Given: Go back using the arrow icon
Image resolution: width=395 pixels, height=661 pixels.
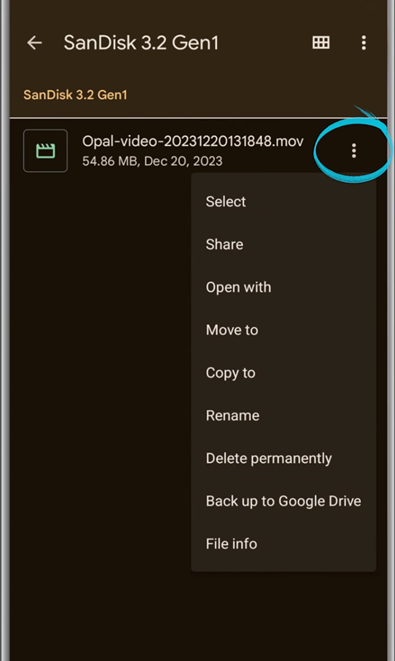Looking at the screenshot, I should coord(34,43).
